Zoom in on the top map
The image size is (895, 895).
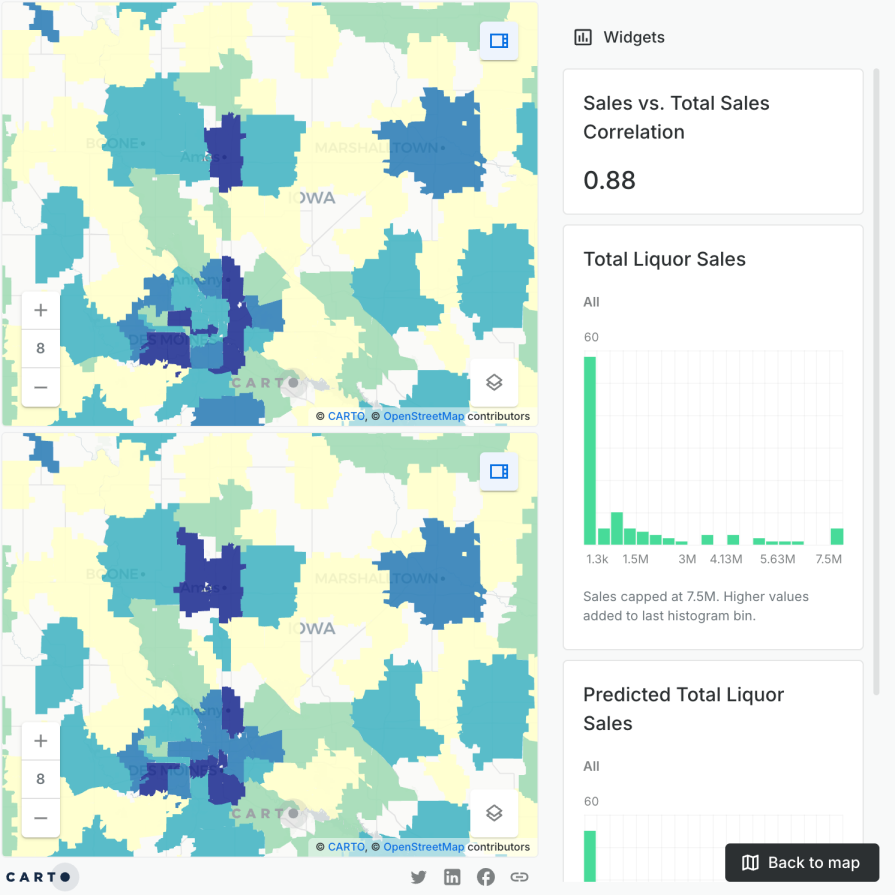coord(41,310)
